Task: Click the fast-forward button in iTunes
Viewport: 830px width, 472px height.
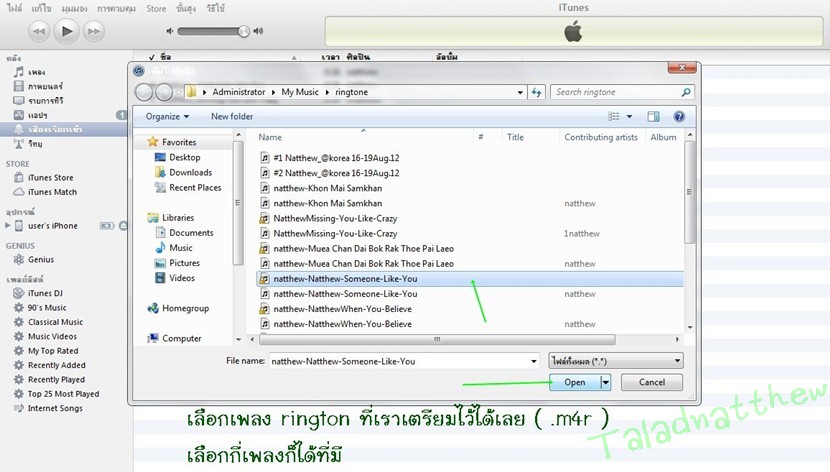Action: [94, 31]
